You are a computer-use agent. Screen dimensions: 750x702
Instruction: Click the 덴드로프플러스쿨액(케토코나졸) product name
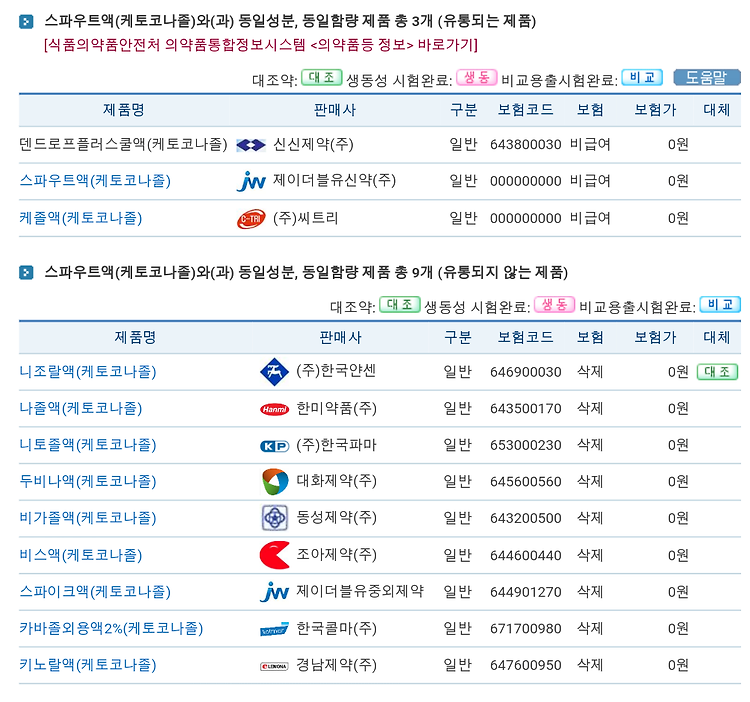click(x=123, y=144)
